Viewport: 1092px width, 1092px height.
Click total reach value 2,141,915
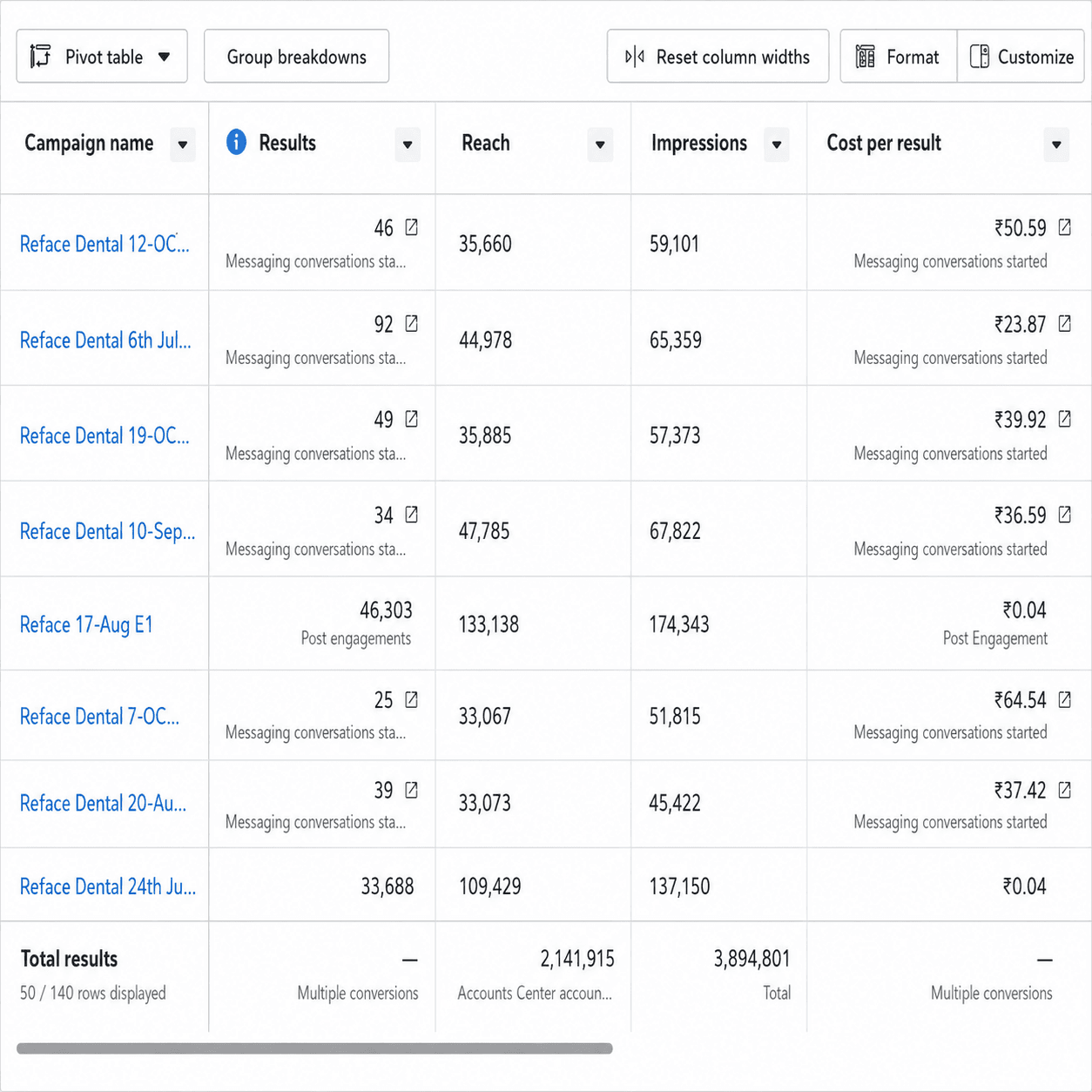(x=577, y=959)
